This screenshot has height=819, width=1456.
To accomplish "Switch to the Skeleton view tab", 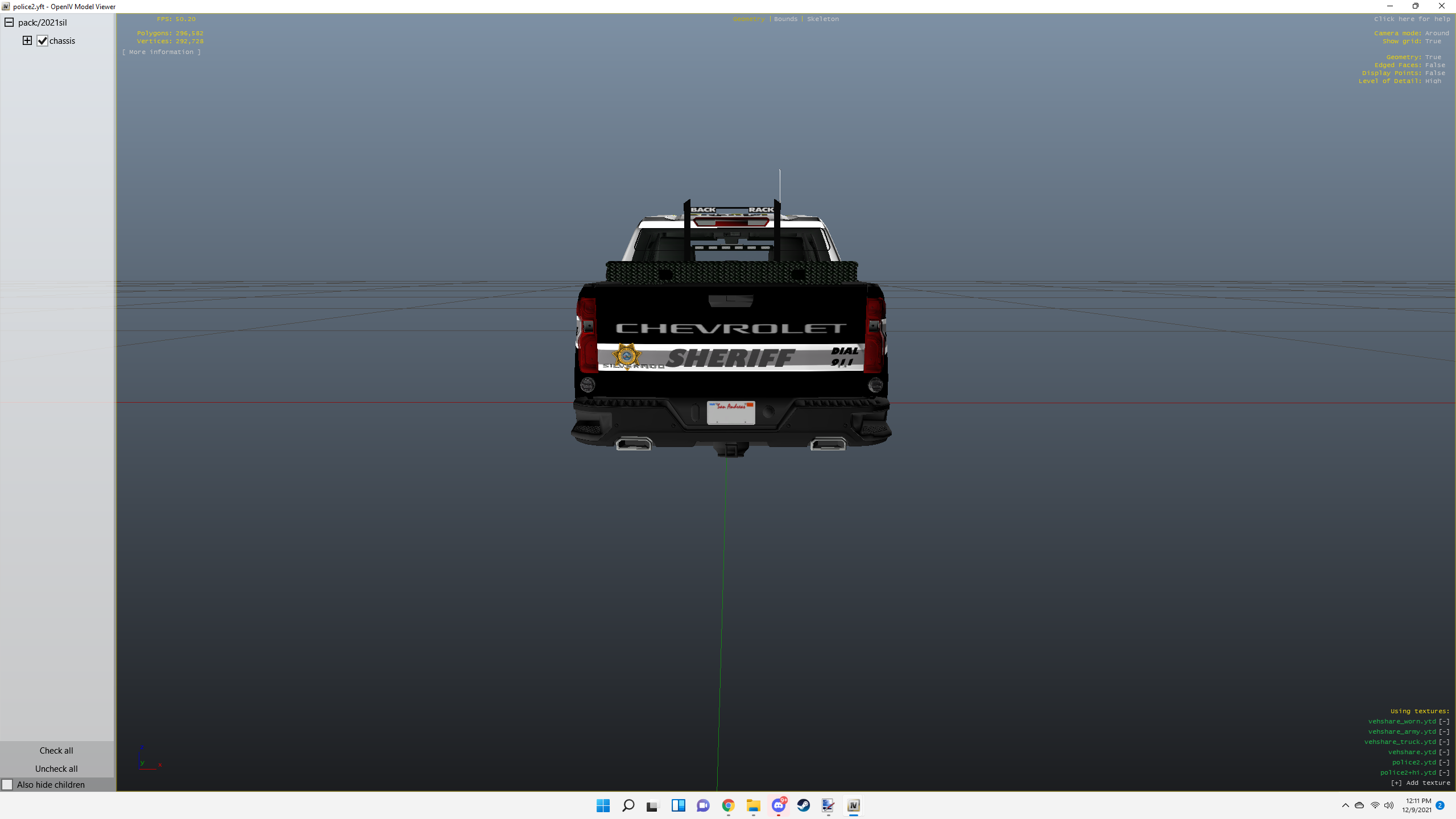I will 822,19.
